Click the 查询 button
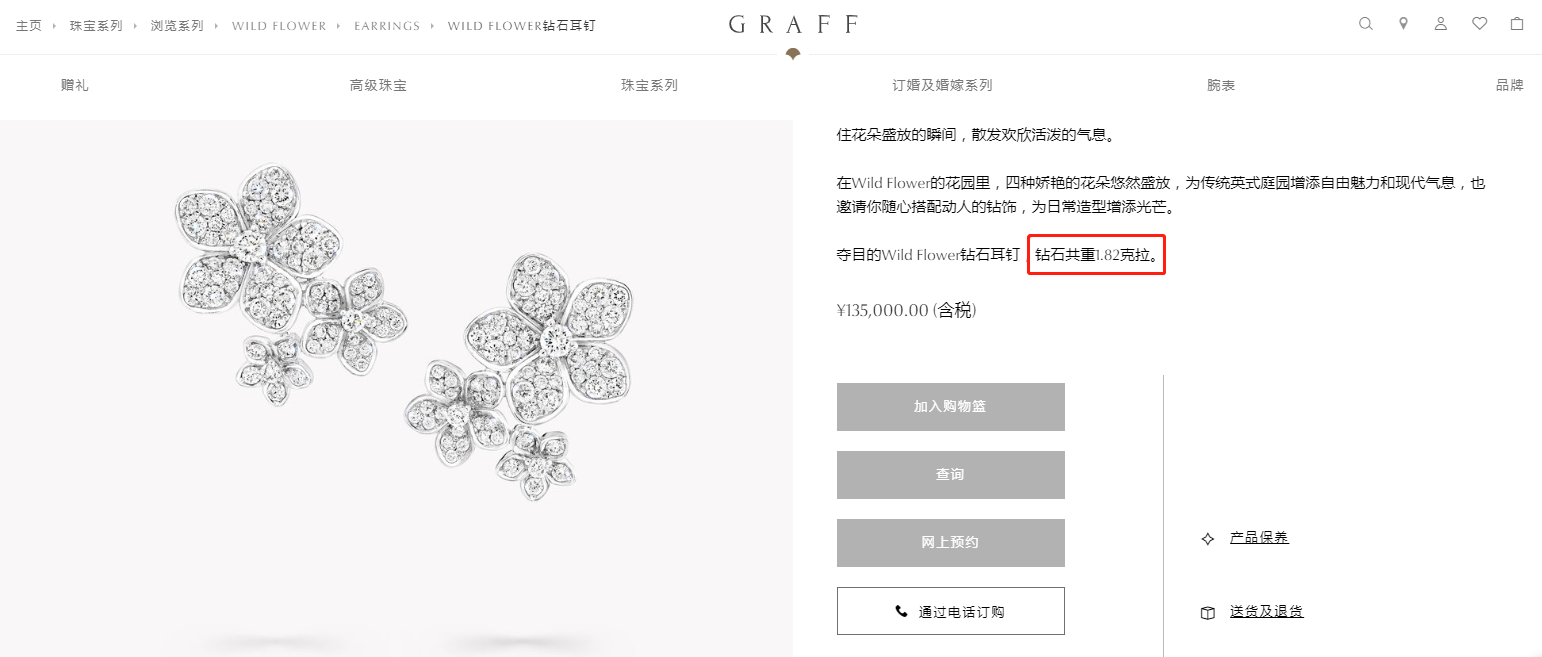1542x657 pixels. [950, 475]
